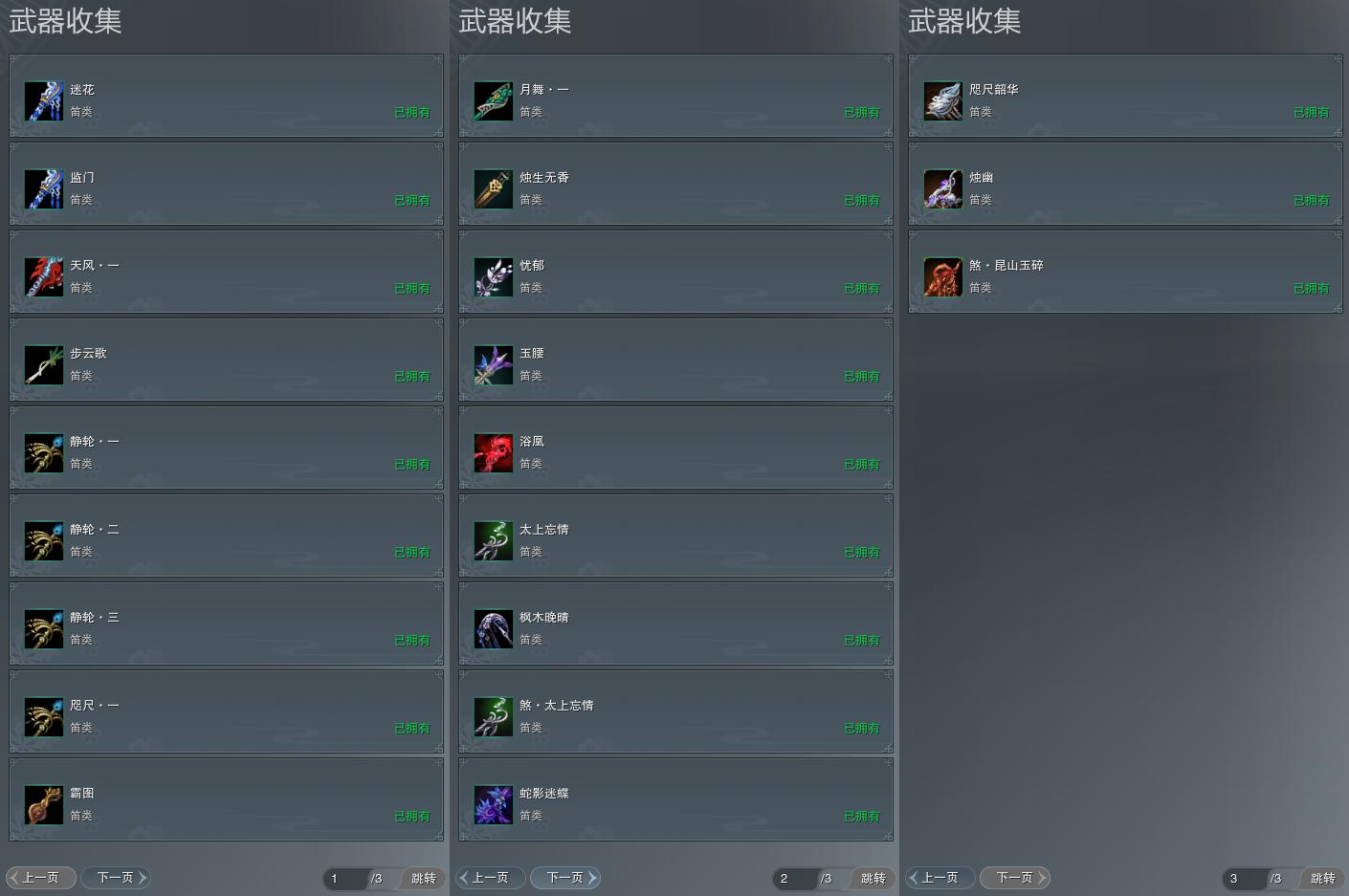Select the 静轮·二 weapon row
1349x896 pixels.
[227, 535]
